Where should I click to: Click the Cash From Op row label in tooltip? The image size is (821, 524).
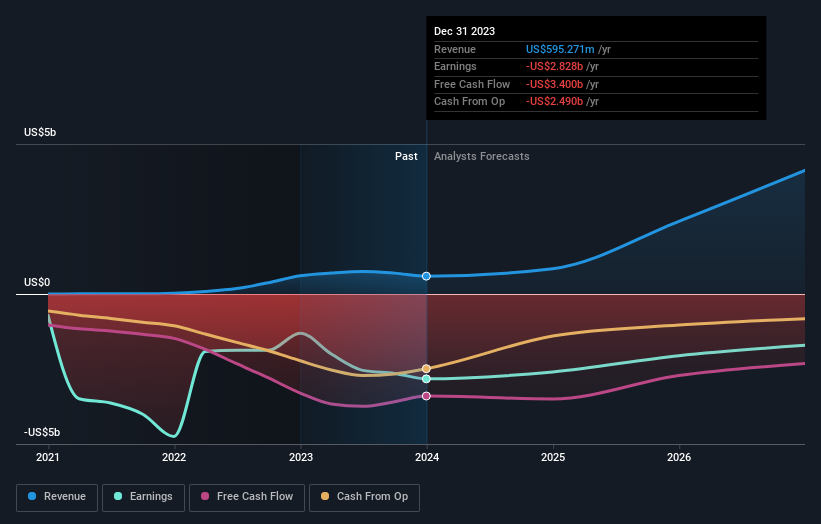coord(469,102)
